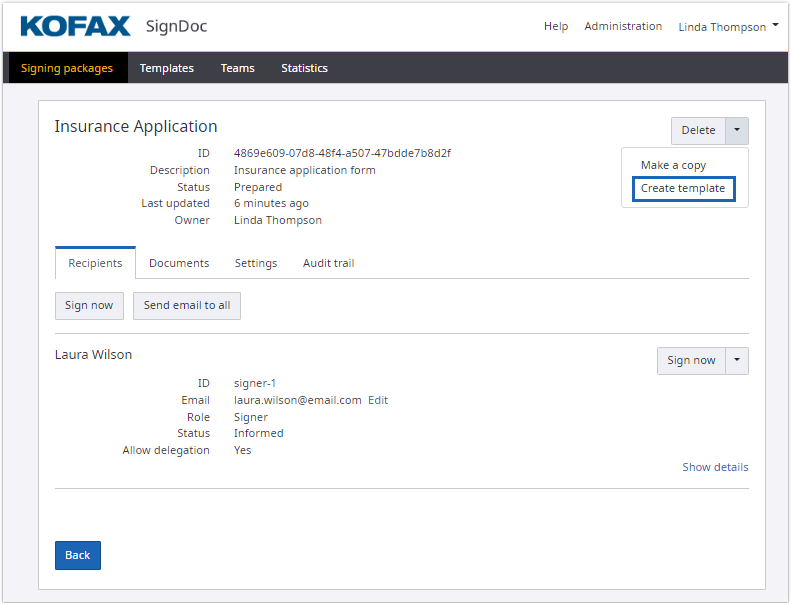Open the Help page
The width and height of the screenshot is (791, 605).
556,27
